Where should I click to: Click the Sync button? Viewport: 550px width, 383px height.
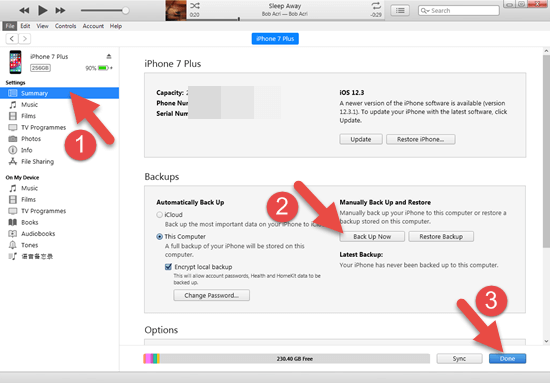click(459, 358)
